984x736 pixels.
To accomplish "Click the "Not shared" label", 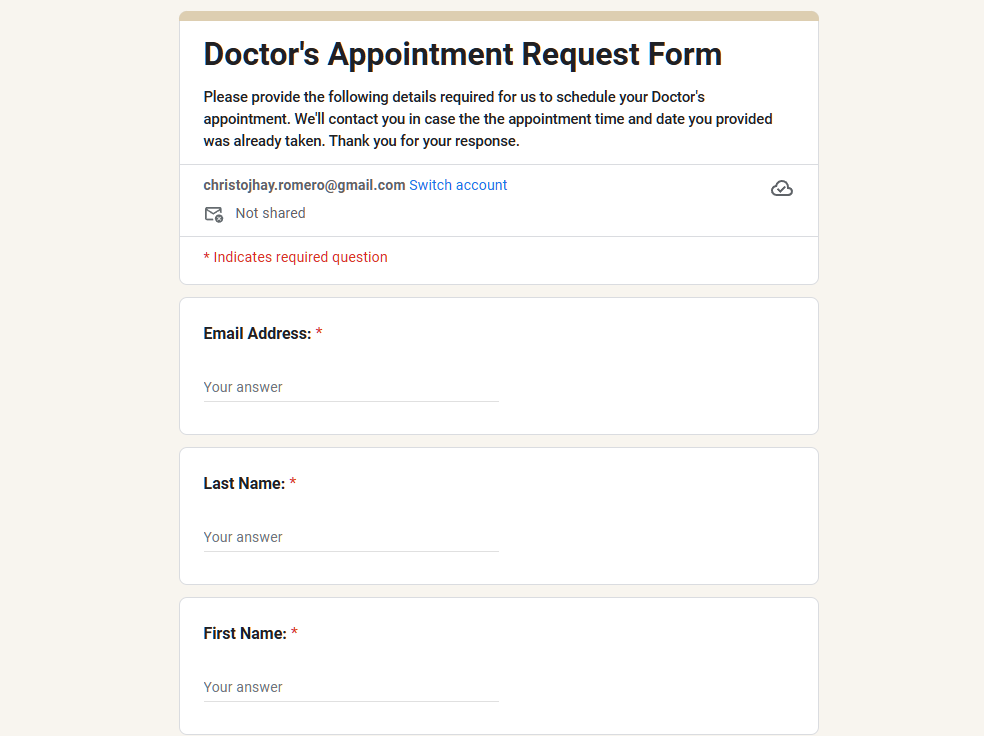I will pyautogui.click(x=270, y=213).
